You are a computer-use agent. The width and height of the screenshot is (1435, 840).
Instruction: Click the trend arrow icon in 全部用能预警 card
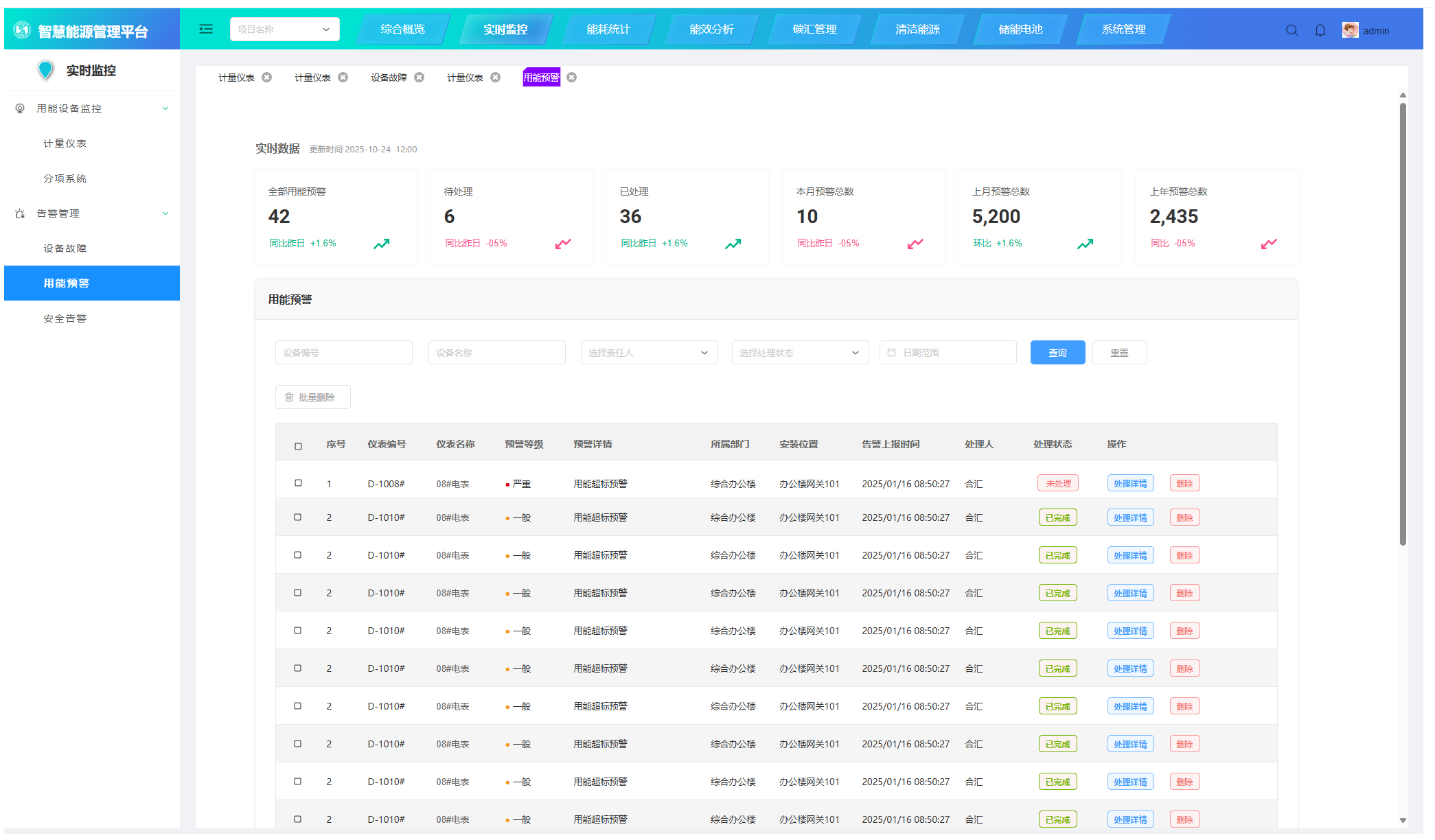[382, 244]
